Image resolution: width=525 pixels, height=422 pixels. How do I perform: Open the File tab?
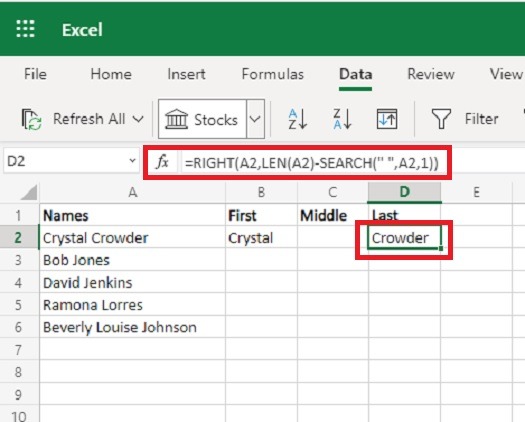pos(35,74)
